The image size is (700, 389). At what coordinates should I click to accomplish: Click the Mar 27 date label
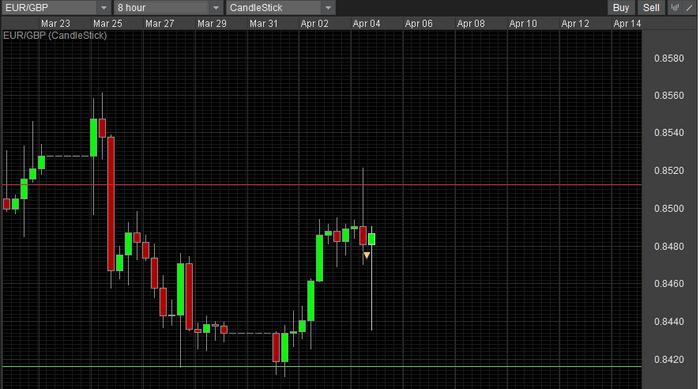(159, 24)
